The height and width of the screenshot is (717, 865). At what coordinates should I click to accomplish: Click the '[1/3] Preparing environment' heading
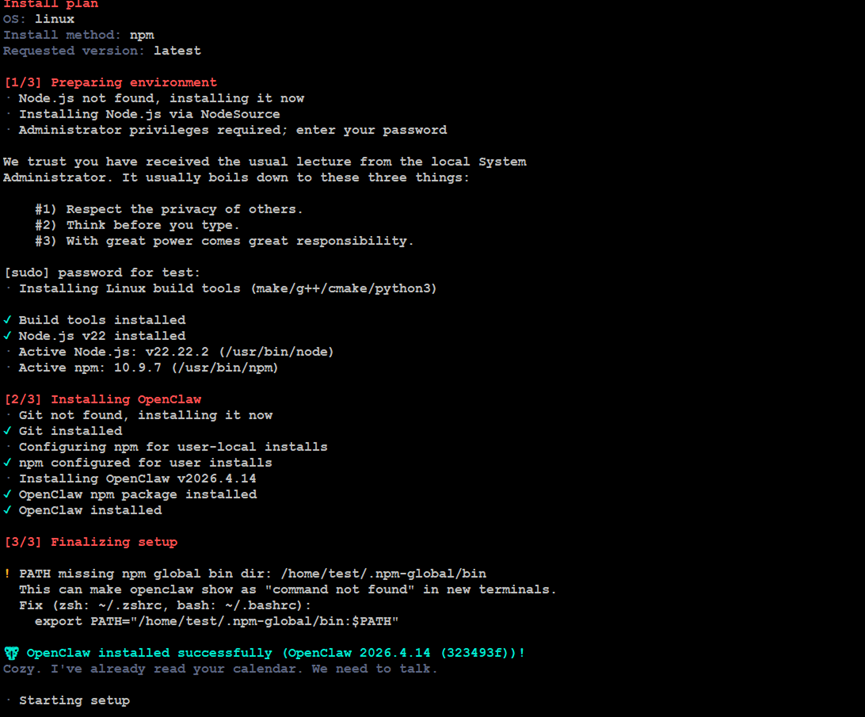point(110,83)
